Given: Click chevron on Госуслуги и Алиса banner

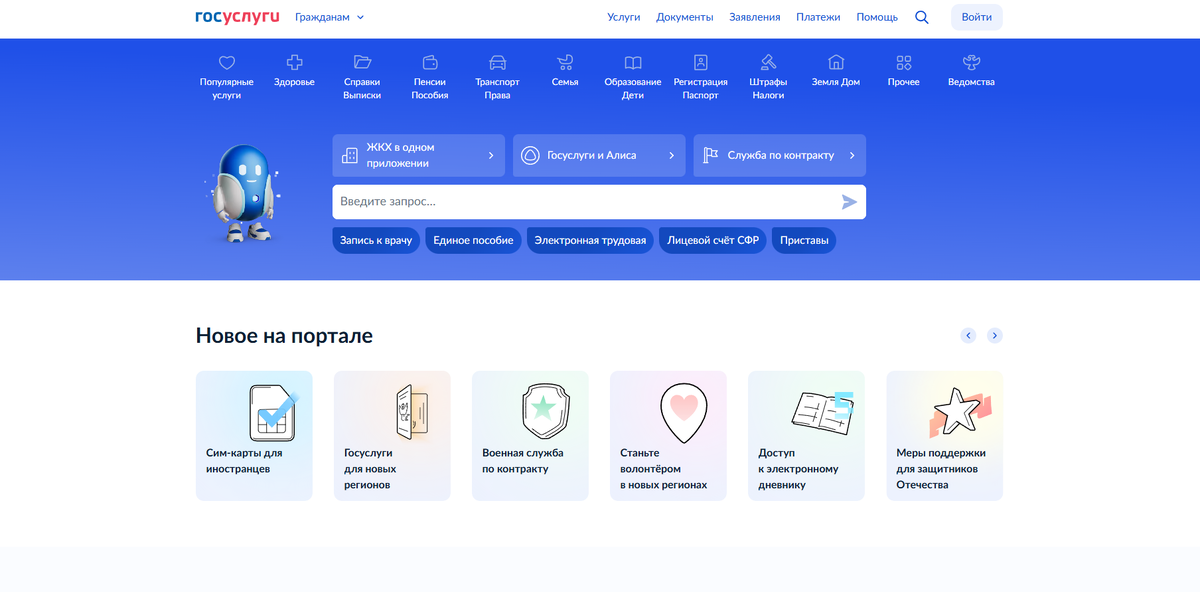Looking at the screenshot, I should [x=671, y=155].
